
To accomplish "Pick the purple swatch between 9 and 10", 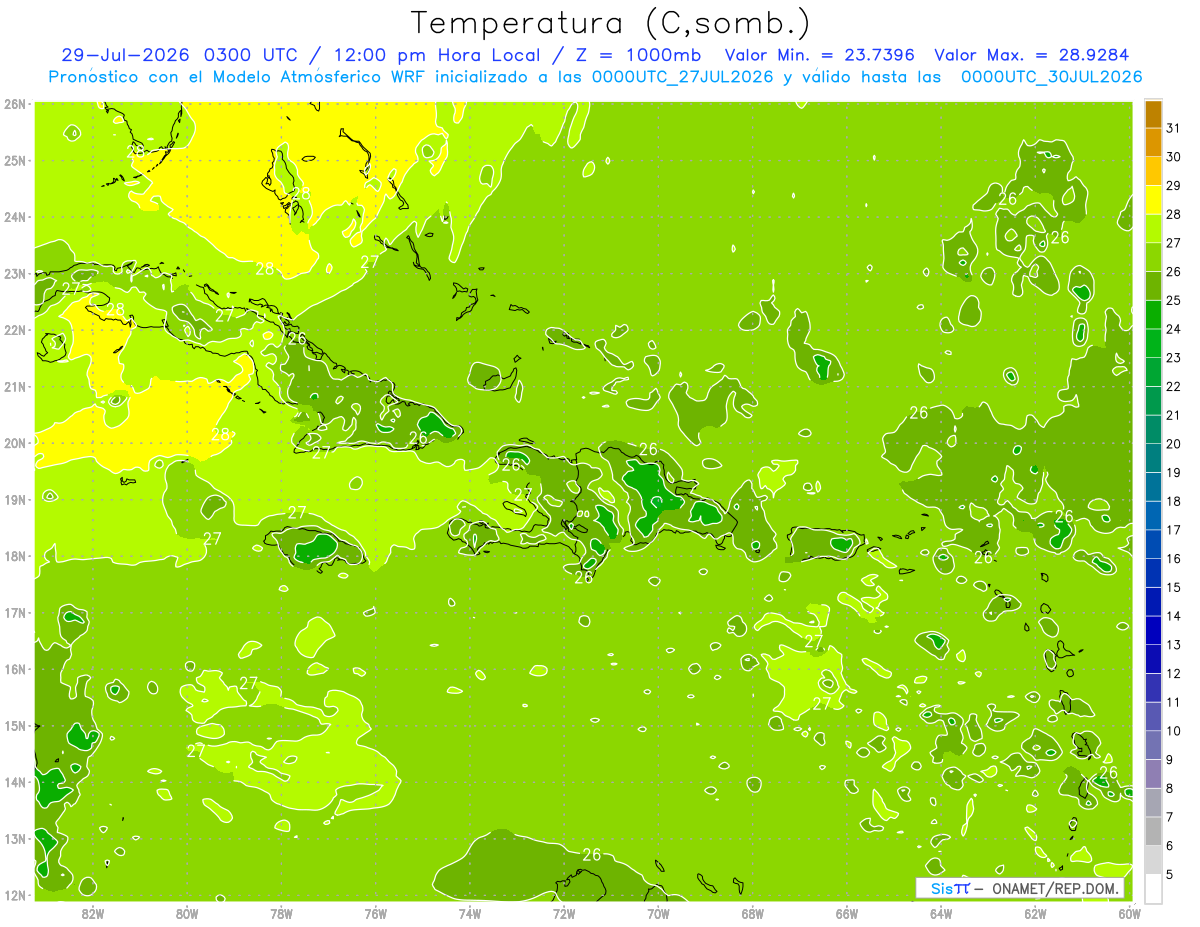I will click(x=1153, y=745).
